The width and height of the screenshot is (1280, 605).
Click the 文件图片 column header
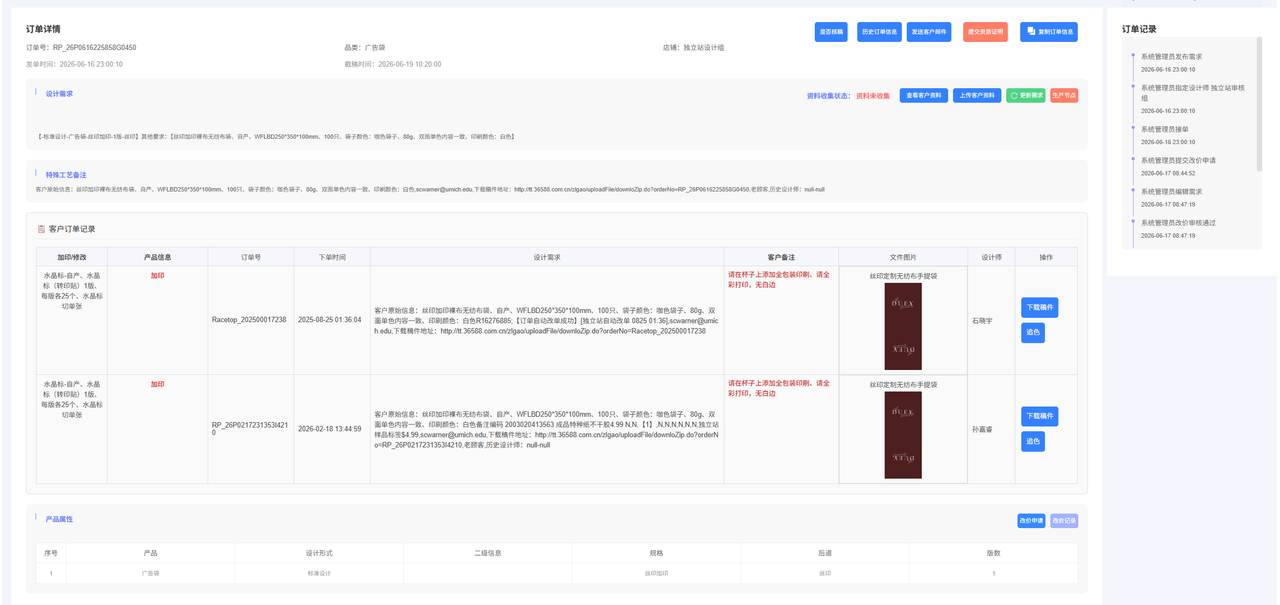pyautogui.click(x=903, y=257)
